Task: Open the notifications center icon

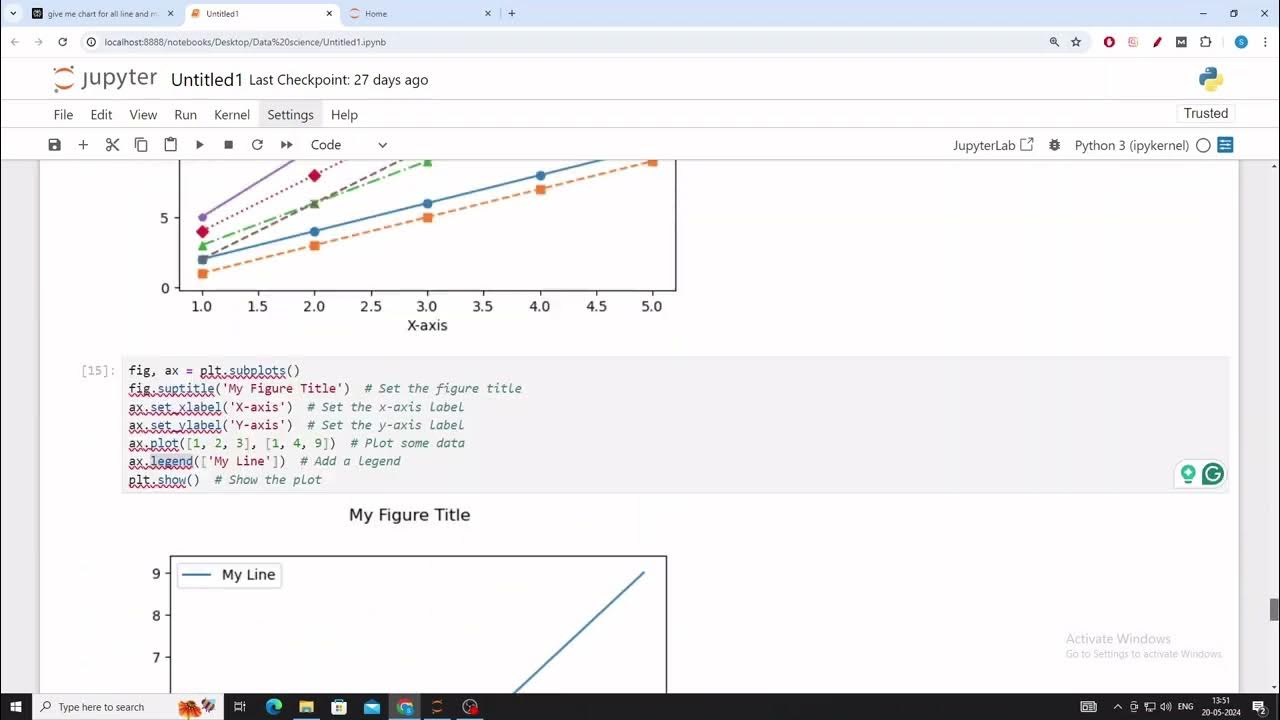Action: point(1260,707)
